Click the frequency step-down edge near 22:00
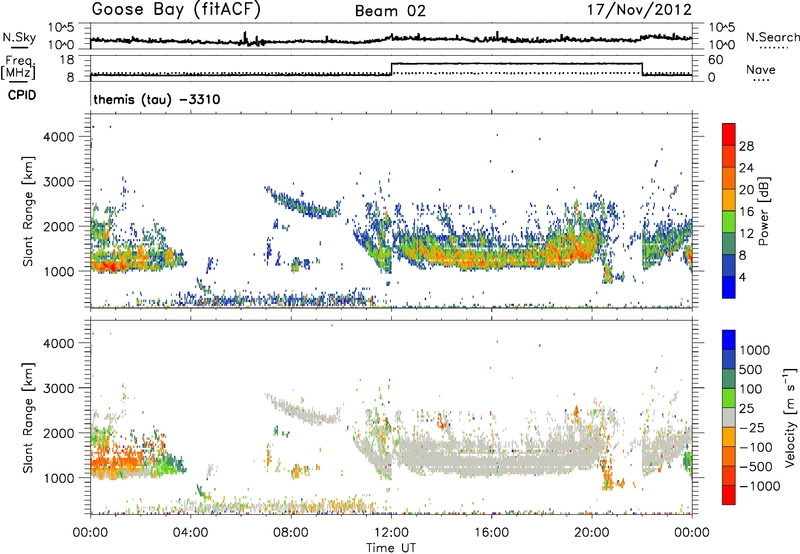 (642, 69)
